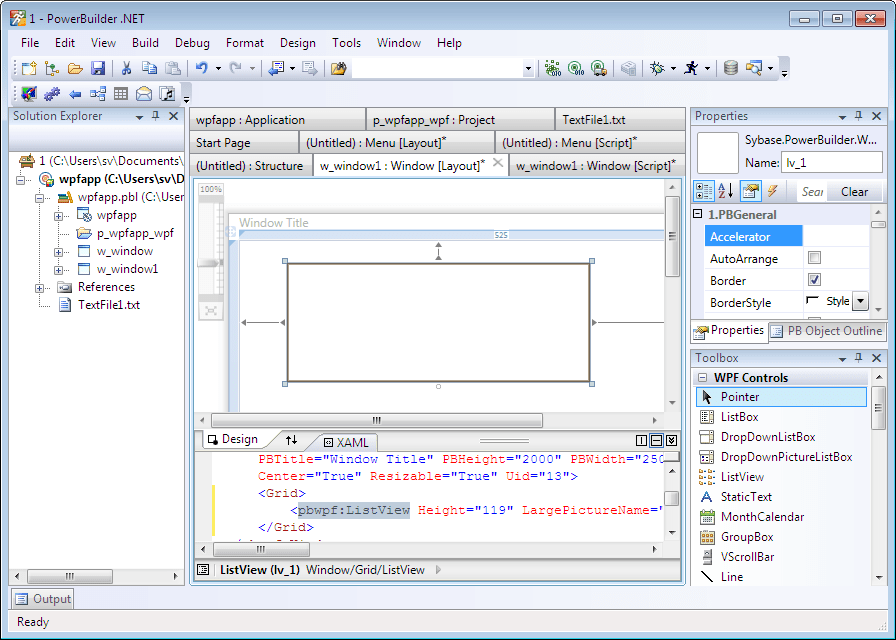Switch to the XAML tab
This screenshot has width=896, height=640.
(346, 441)
